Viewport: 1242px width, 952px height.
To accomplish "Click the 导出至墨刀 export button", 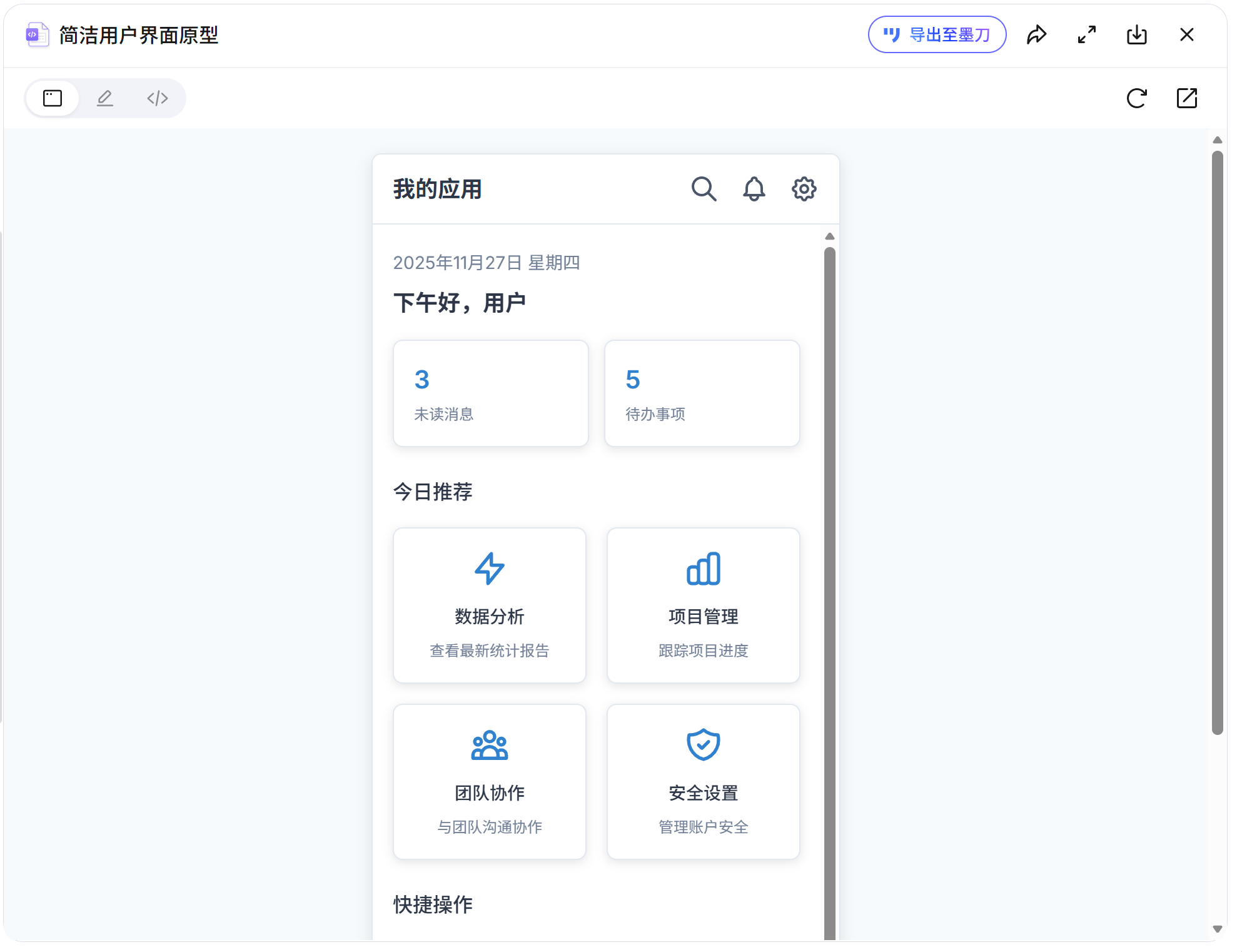I will 936,35.
